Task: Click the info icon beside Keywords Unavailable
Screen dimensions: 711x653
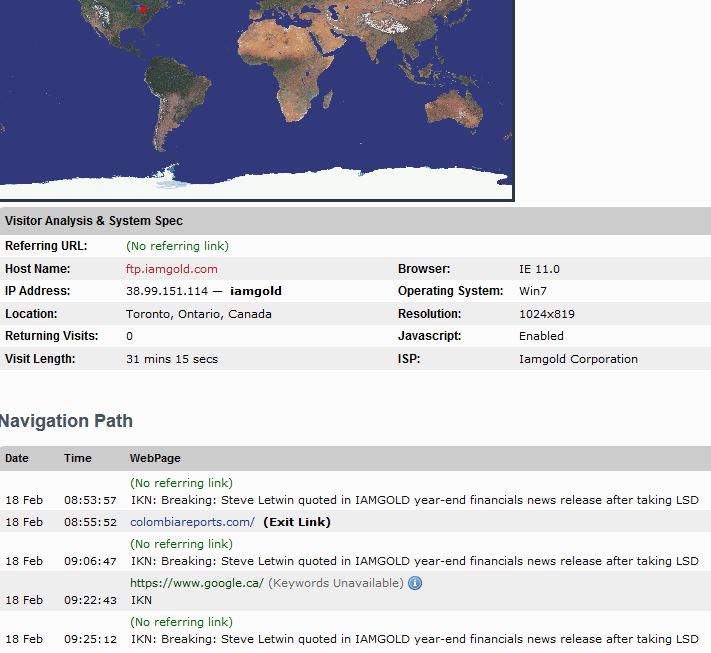Action: pos(415,583)
